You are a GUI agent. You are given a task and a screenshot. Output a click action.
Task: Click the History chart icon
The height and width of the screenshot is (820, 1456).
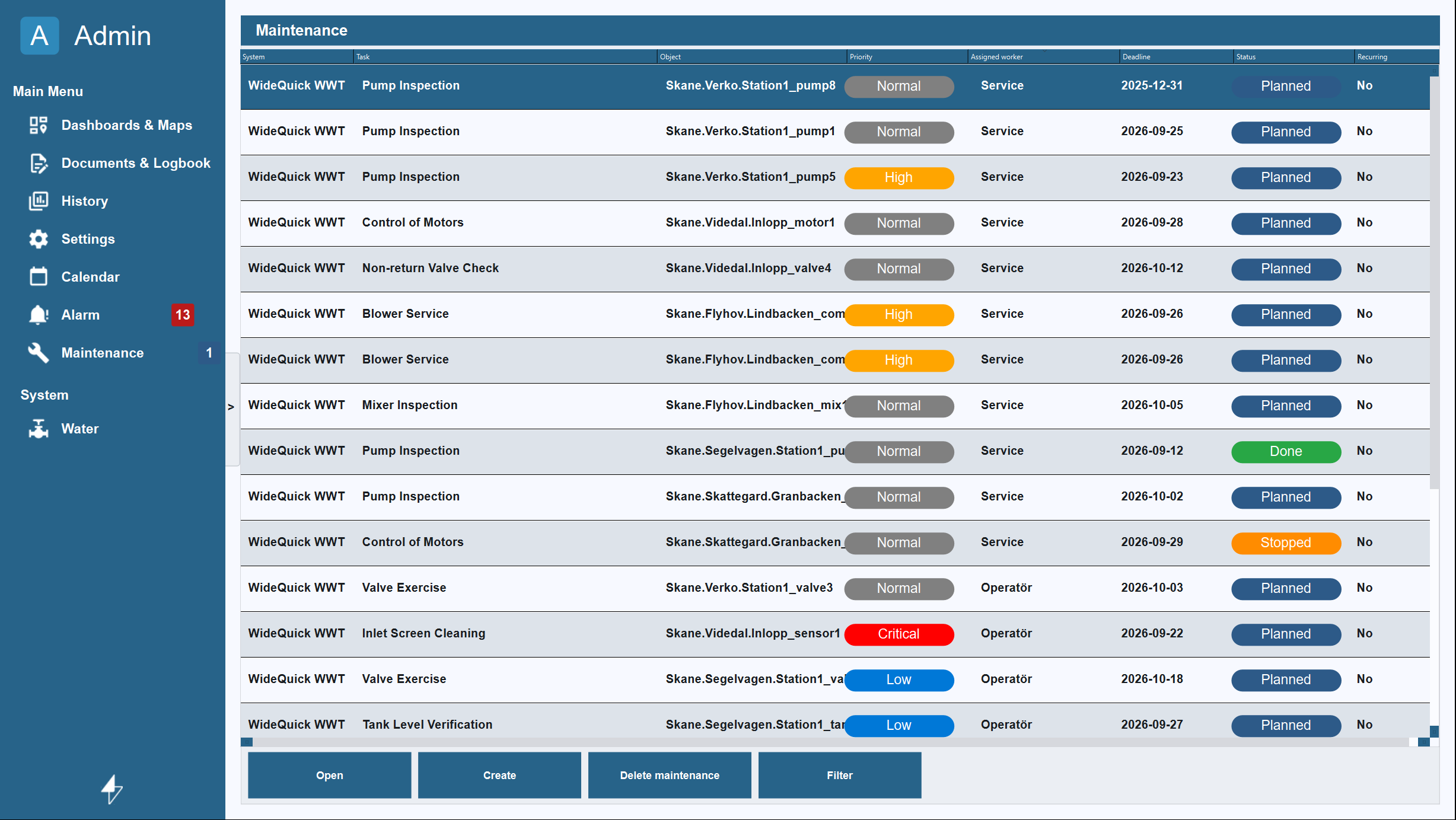click(x=39, y=201)
